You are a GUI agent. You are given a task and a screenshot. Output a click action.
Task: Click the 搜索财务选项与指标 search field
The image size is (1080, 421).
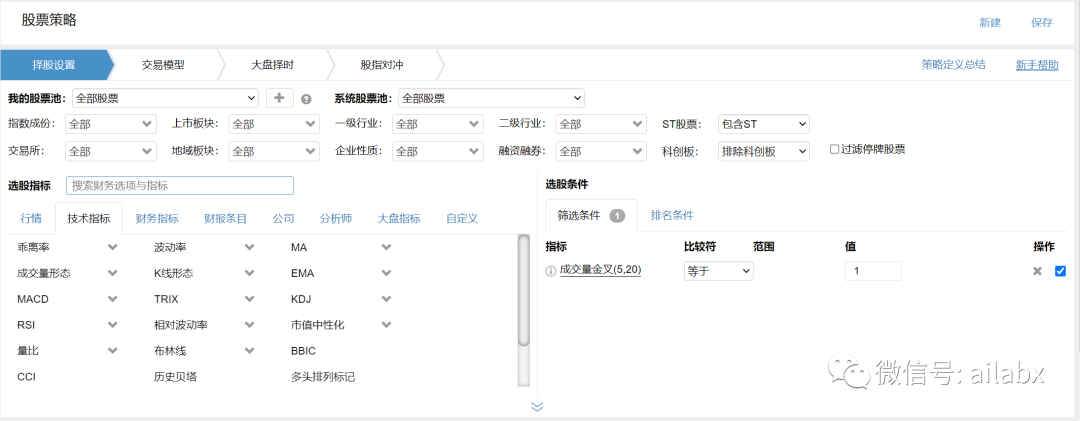pos(180,185)
